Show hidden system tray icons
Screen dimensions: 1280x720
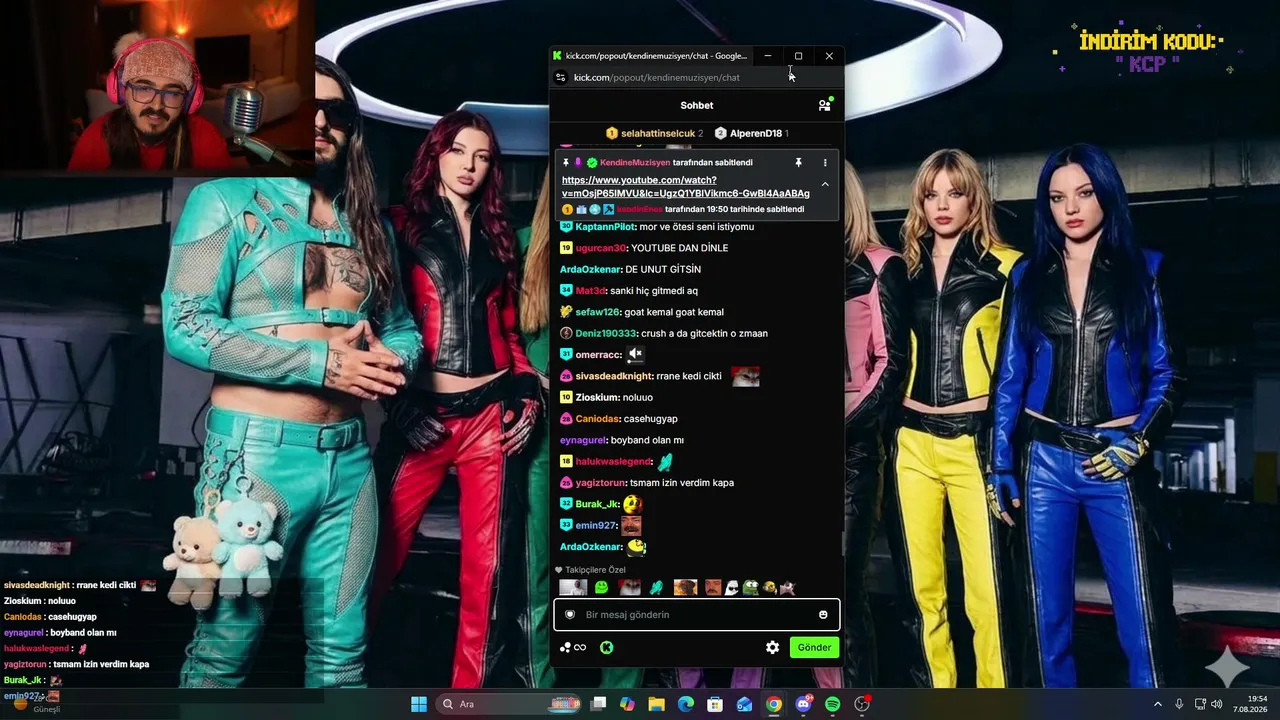1158,704
